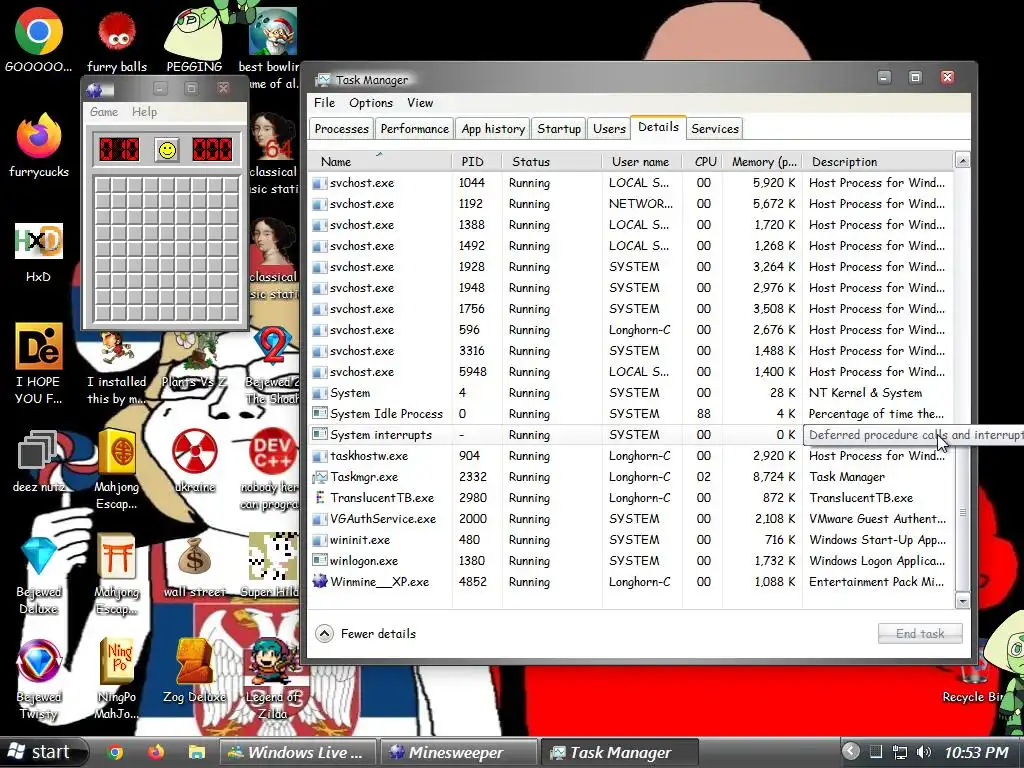Sort processes by Name column header

[x=379, y=161]
